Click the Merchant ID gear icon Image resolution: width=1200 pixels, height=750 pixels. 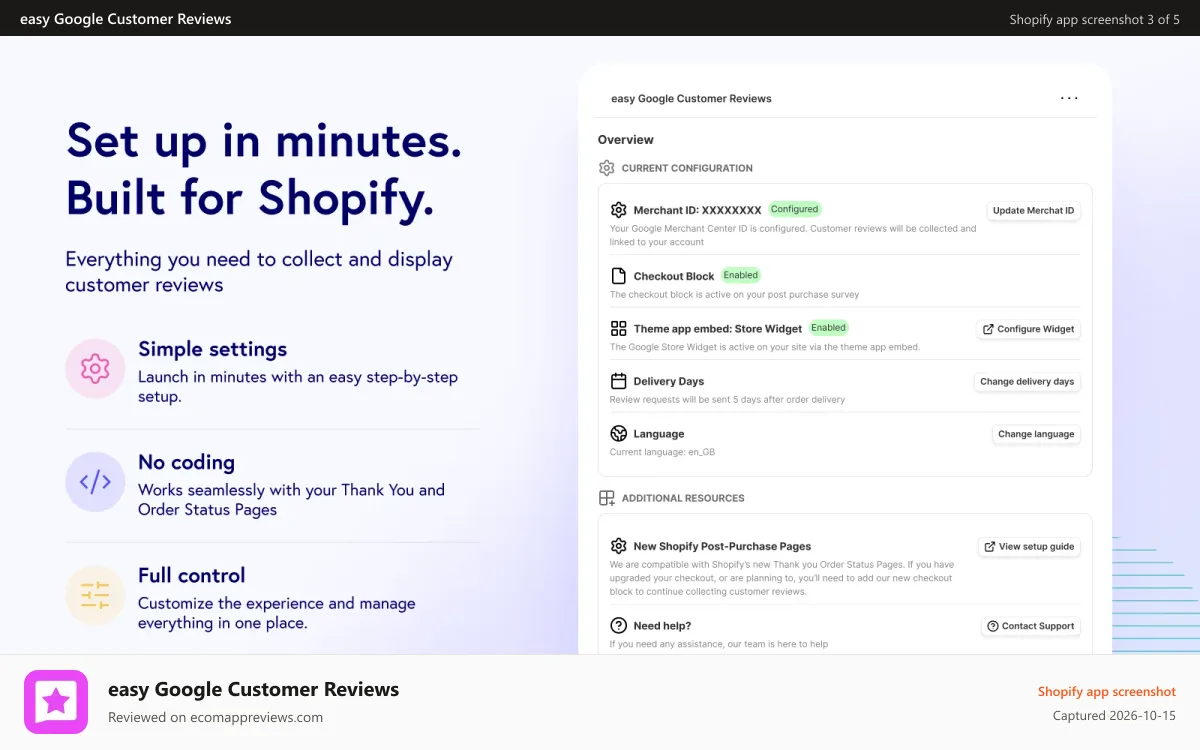coord(618,210)
